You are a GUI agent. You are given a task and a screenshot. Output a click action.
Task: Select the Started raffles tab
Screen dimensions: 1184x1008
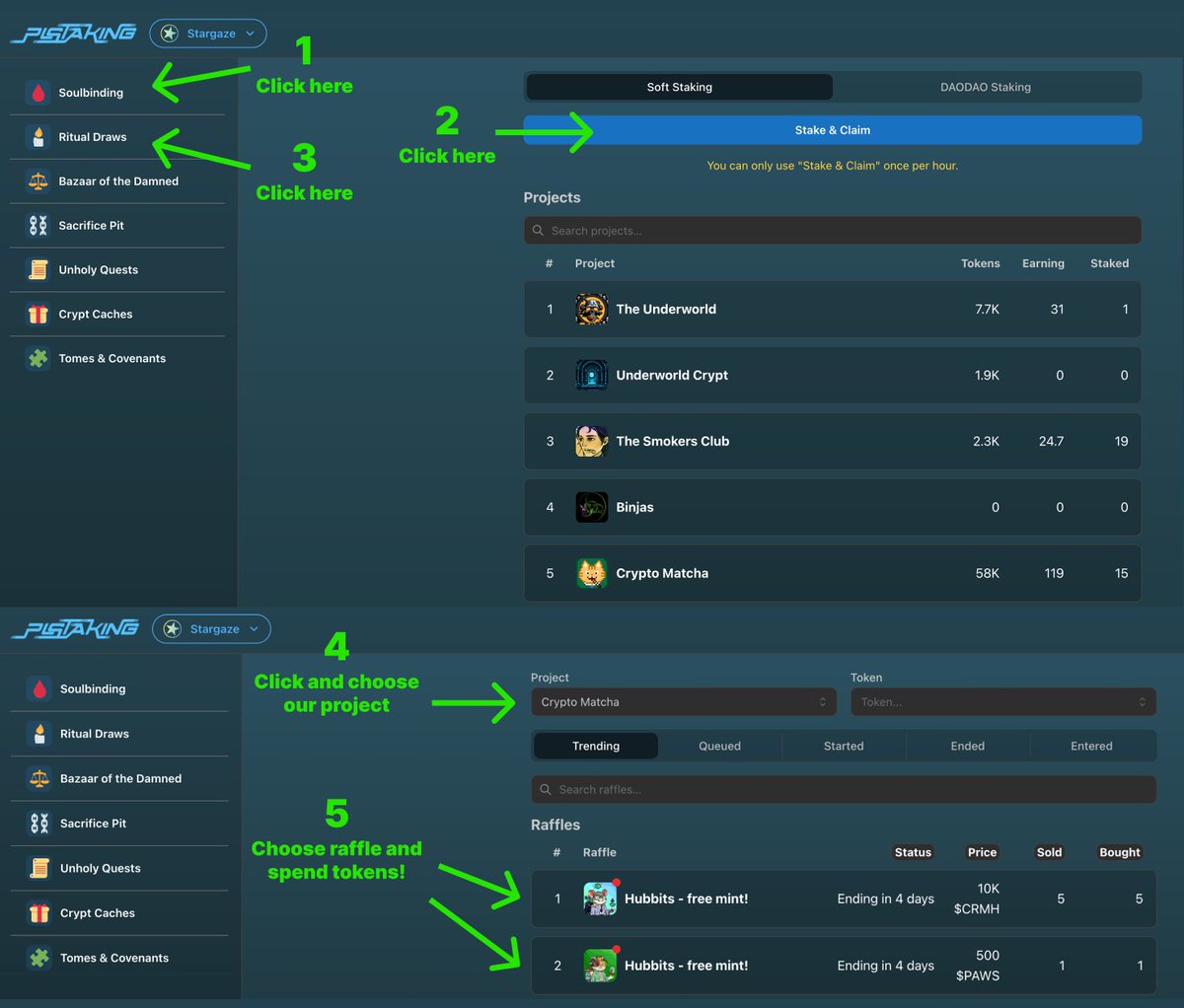coord(844,747)
